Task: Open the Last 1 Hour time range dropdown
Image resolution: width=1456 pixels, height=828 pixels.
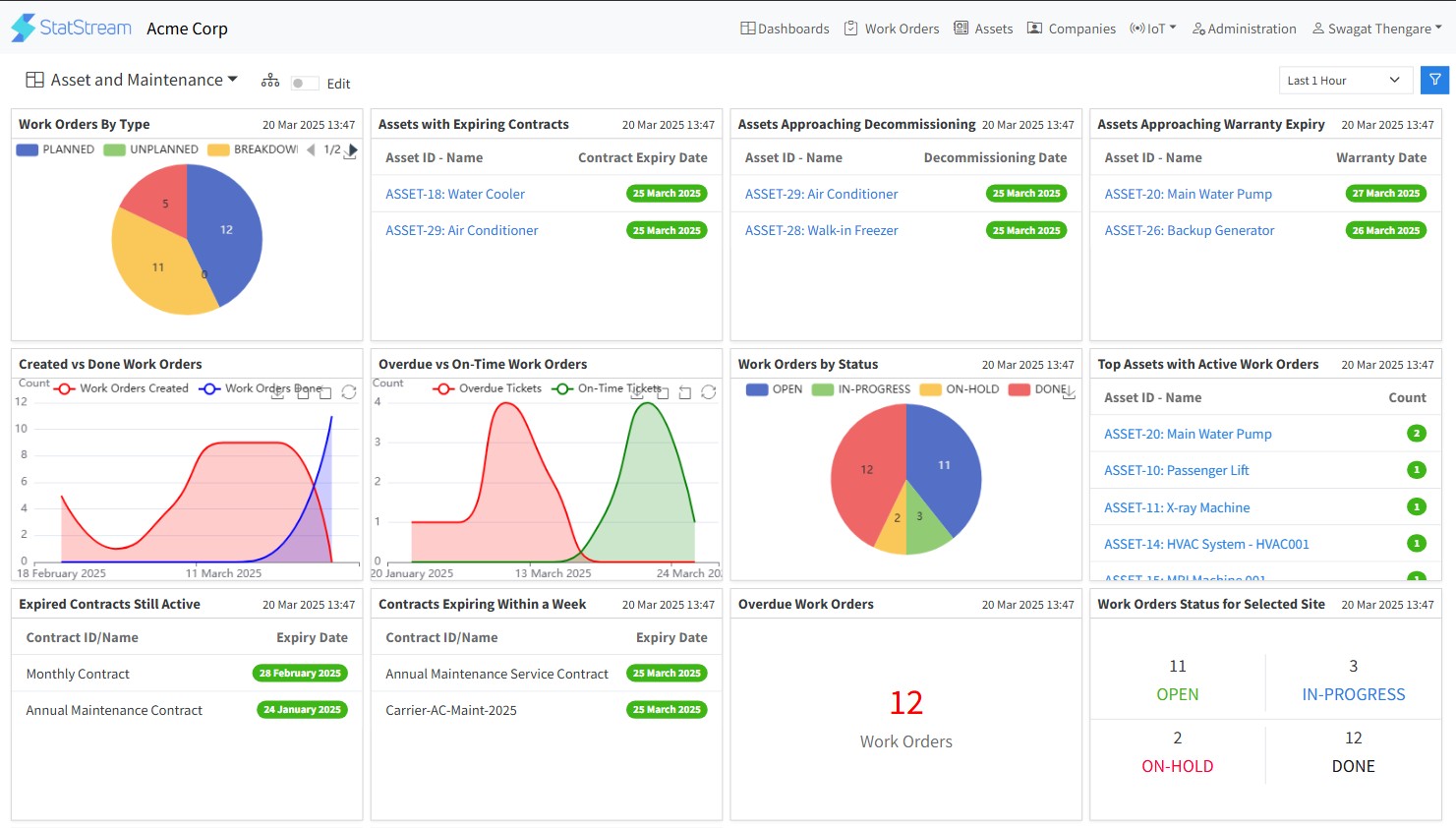Action: (x=1344, y=81)
